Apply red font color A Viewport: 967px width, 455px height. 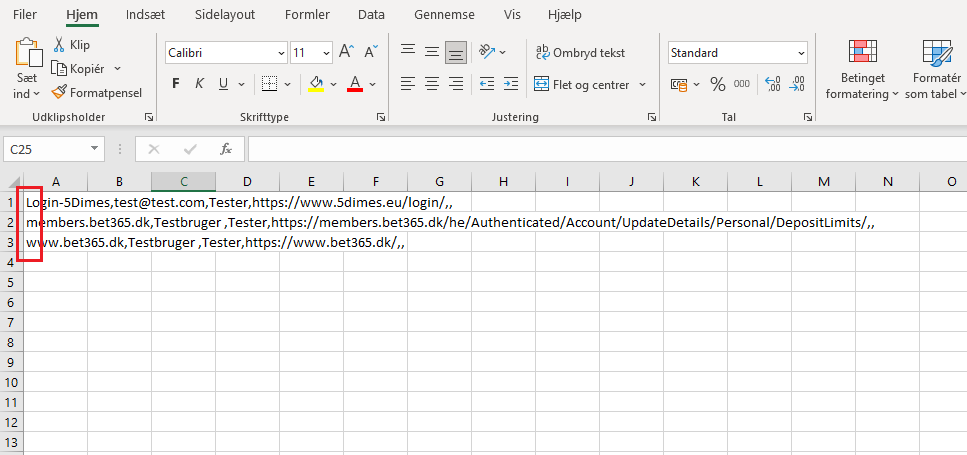pos(355,84)
